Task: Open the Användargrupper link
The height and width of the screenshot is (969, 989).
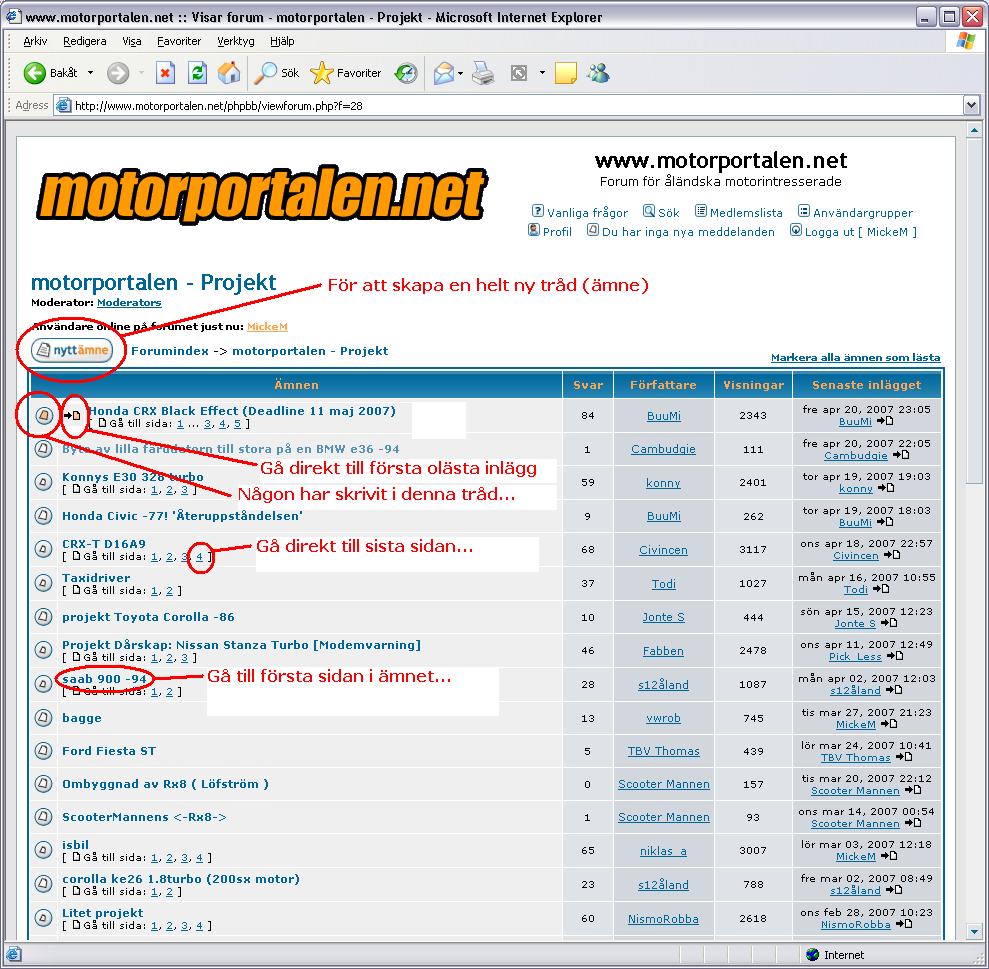Action: pos(862,213)
